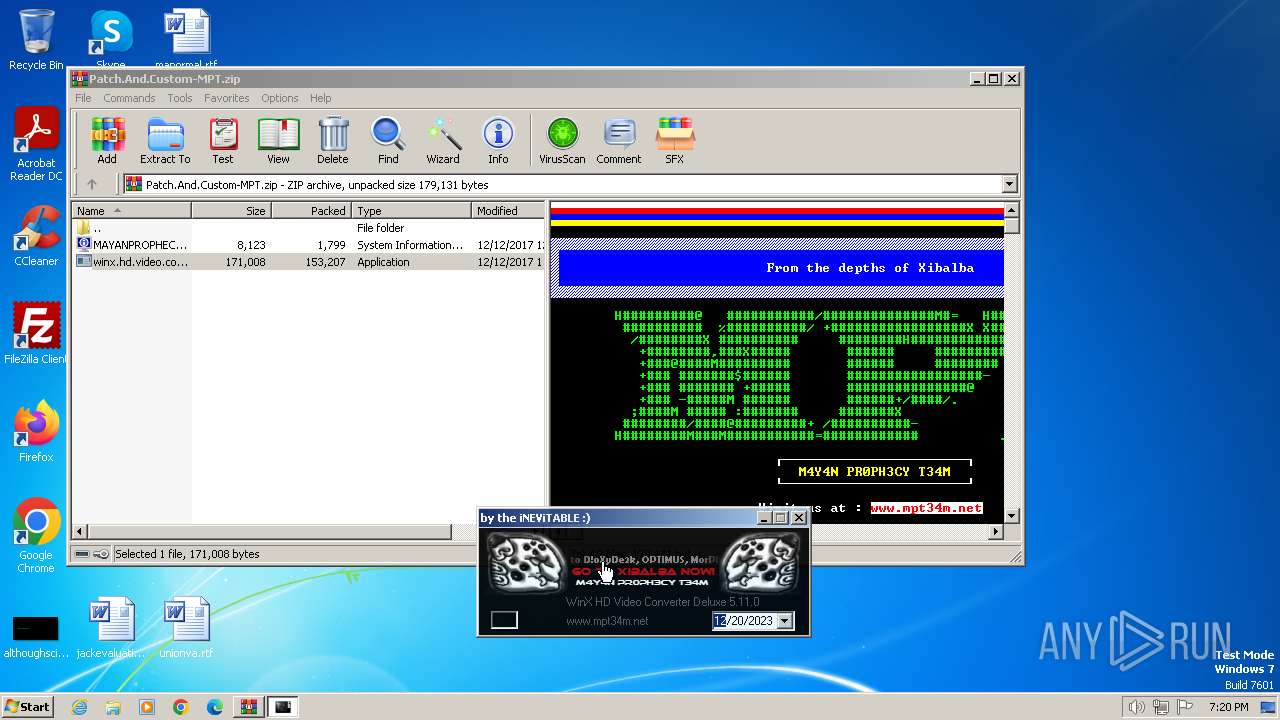The width and height of the screenshot is (1280, 720).
Task: Sort by Modified column header
Action: (508, 210)
